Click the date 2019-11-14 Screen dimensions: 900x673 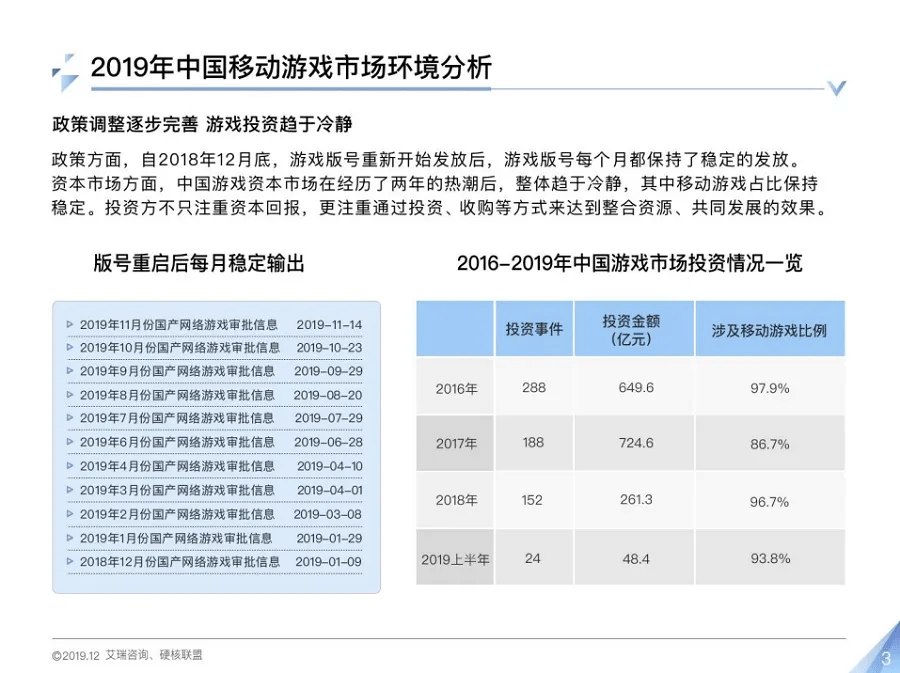329,325
